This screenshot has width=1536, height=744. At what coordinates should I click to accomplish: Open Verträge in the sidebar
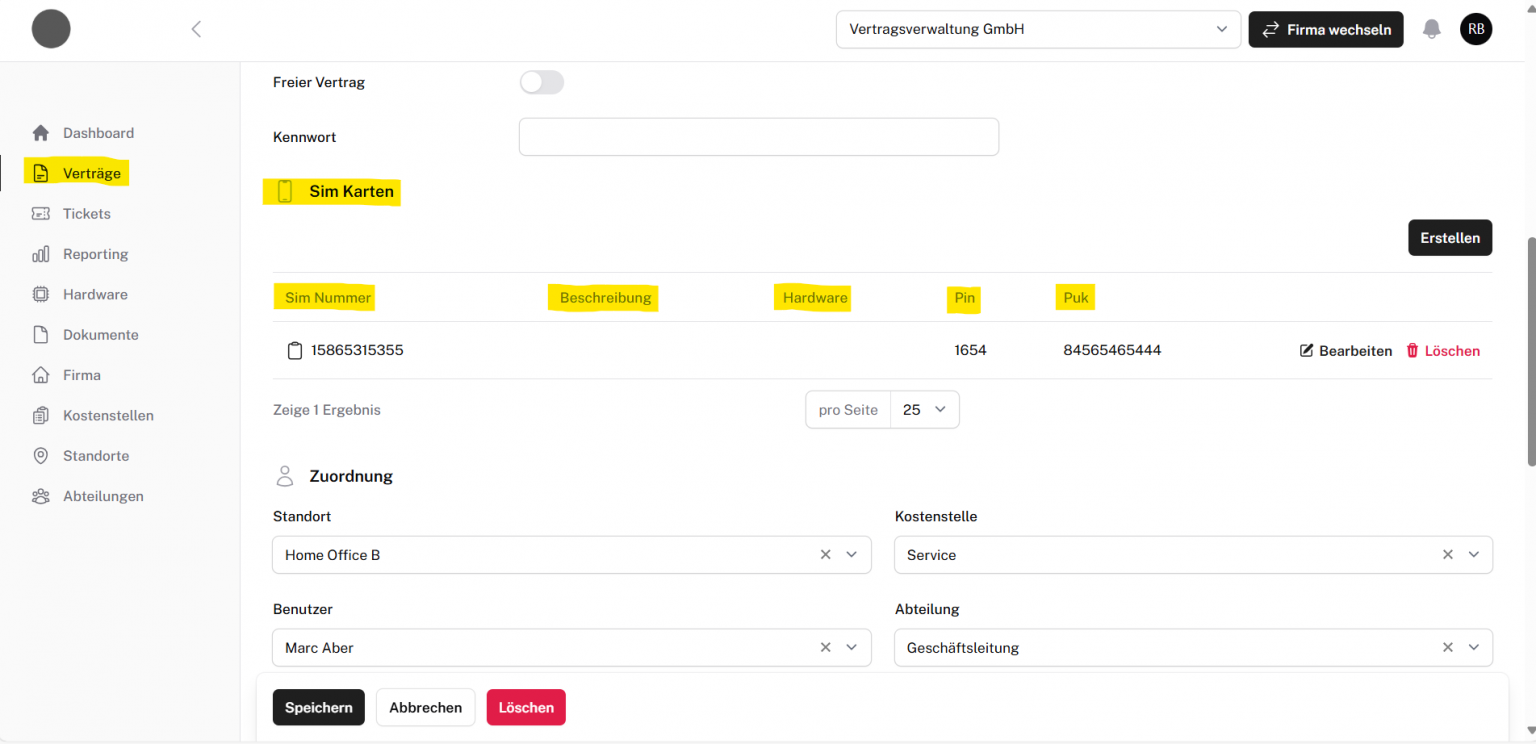(x=91, y=174)
